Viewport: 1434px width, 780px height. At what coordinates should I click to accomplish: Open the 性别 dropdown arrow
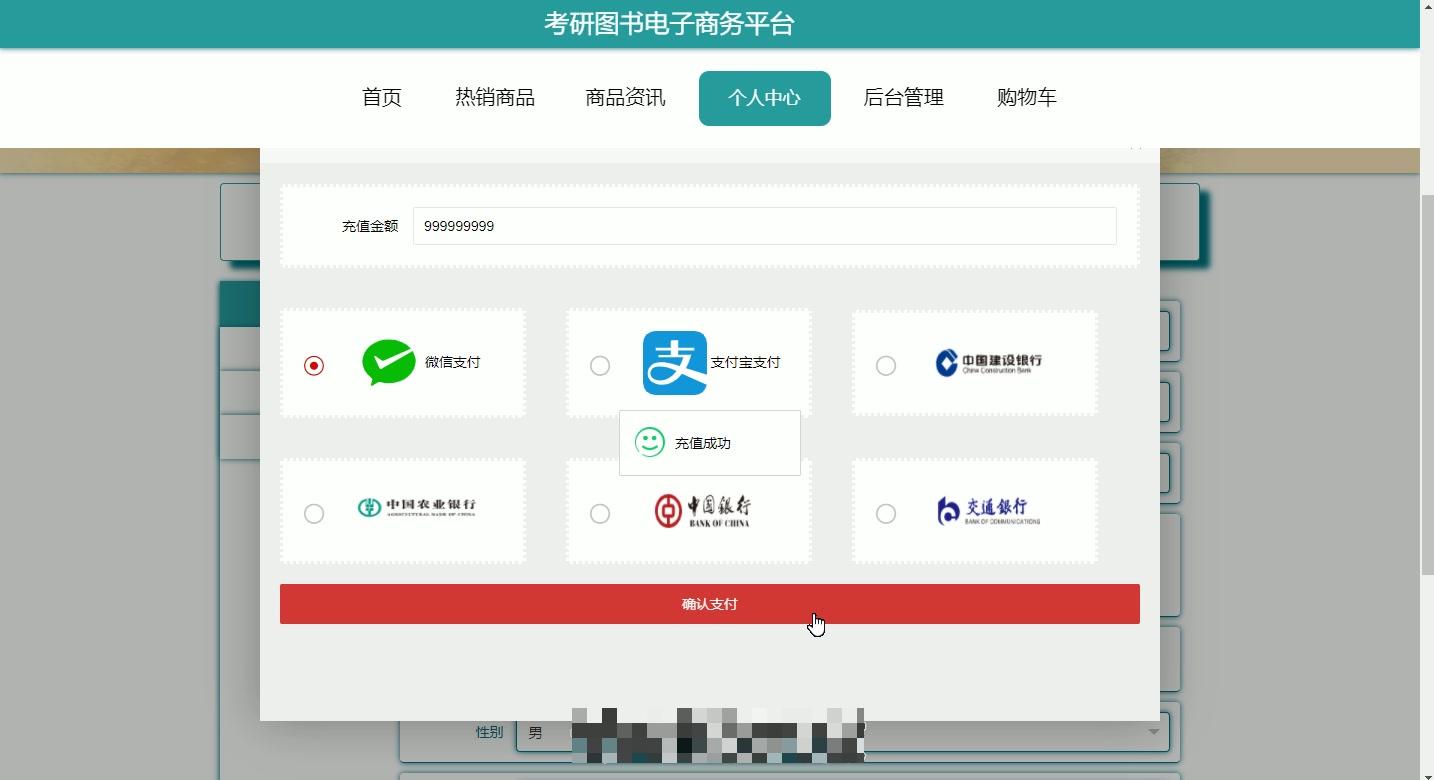(x=1153, y=733)
